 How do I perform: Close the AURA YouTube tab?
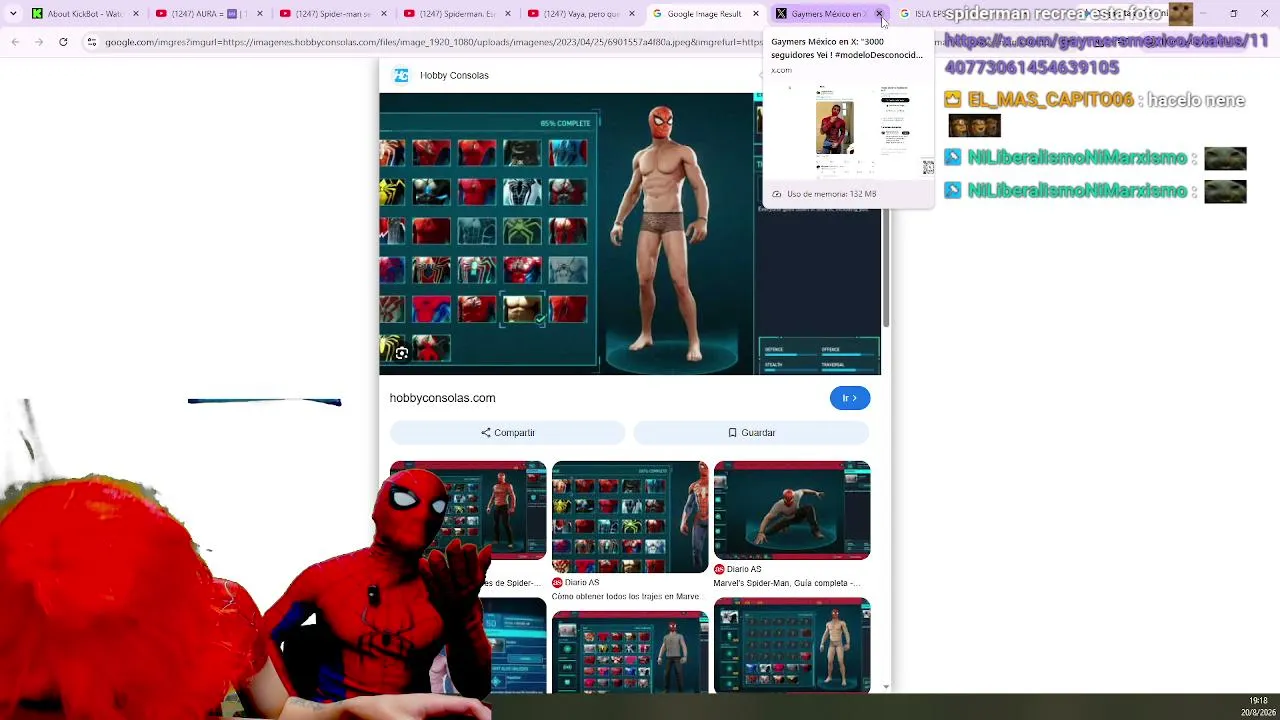tap(260, 14)
